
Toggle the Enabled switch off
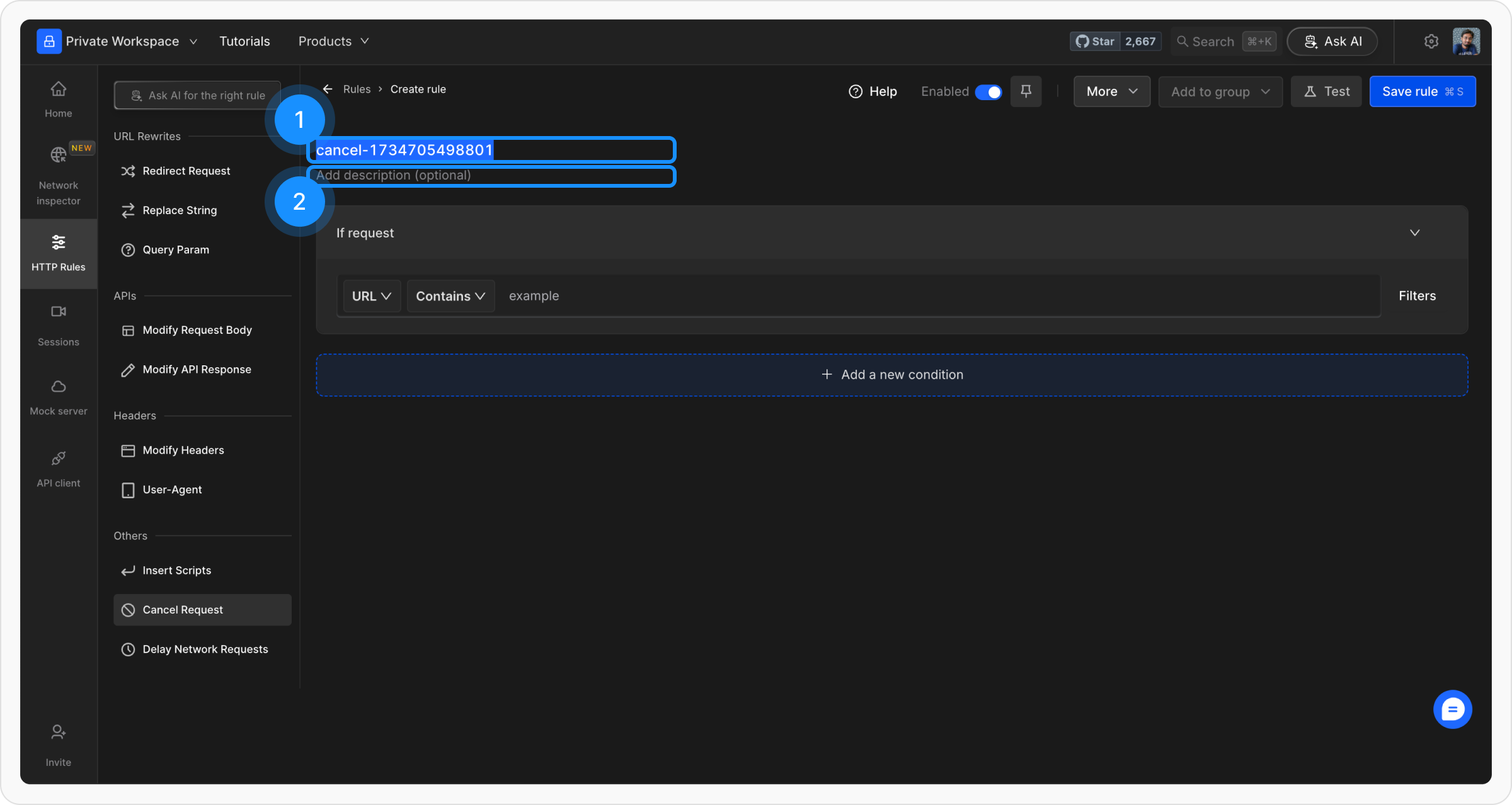click(988, 92)
